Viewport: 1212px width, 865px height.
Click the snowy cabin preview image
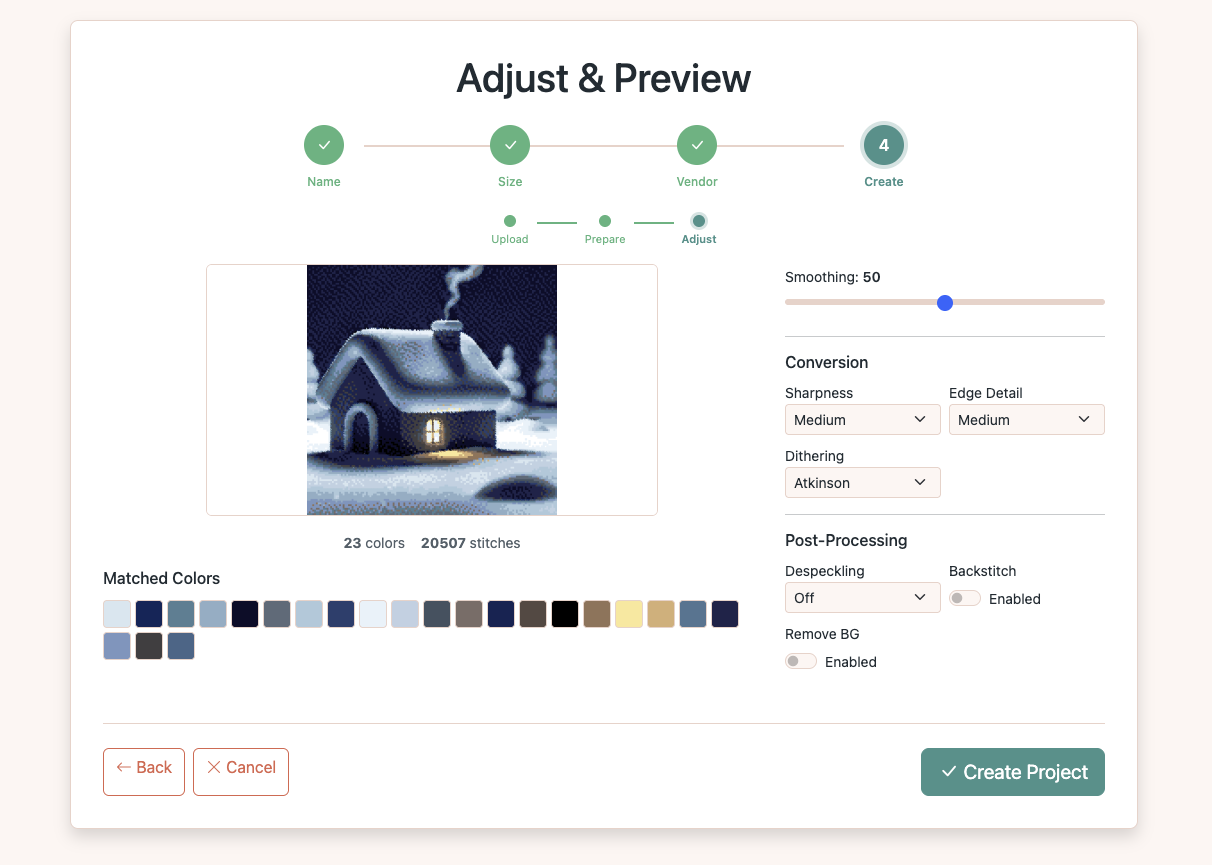[x=432, y=390]
